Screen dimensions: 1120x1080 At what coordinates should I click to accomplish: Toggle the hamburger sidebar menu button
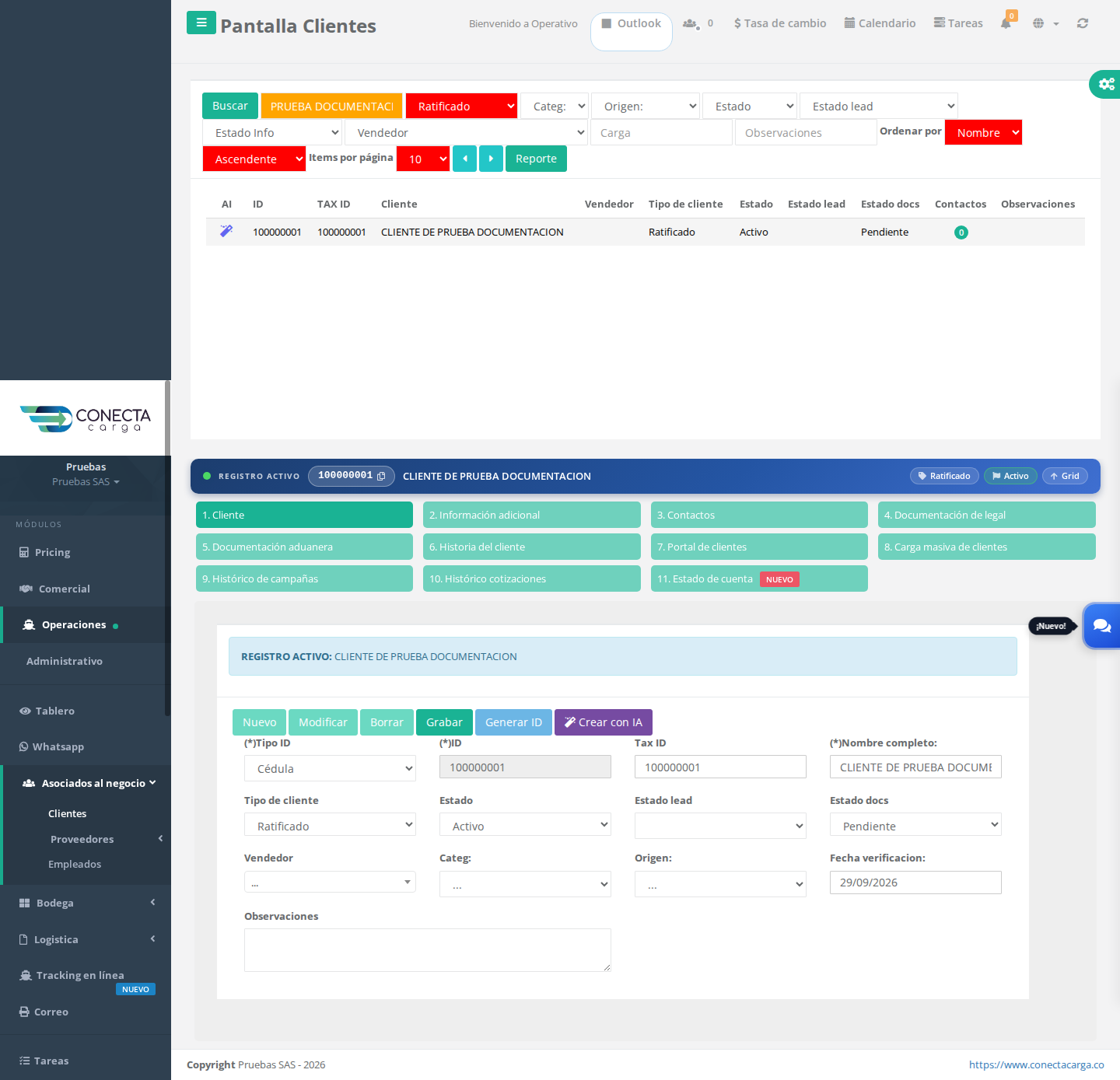tap(201, 23)
